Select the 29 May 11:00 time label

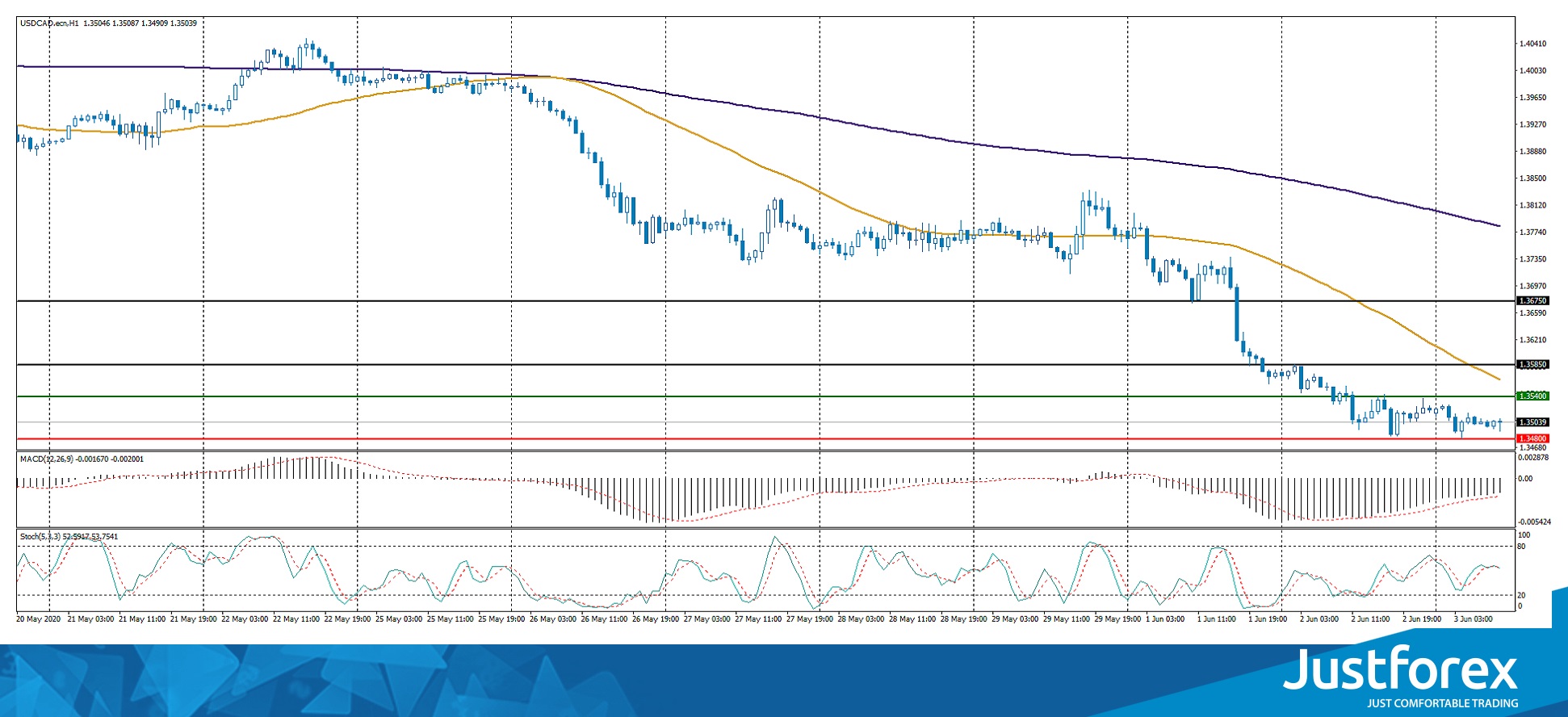(1067, 619)
